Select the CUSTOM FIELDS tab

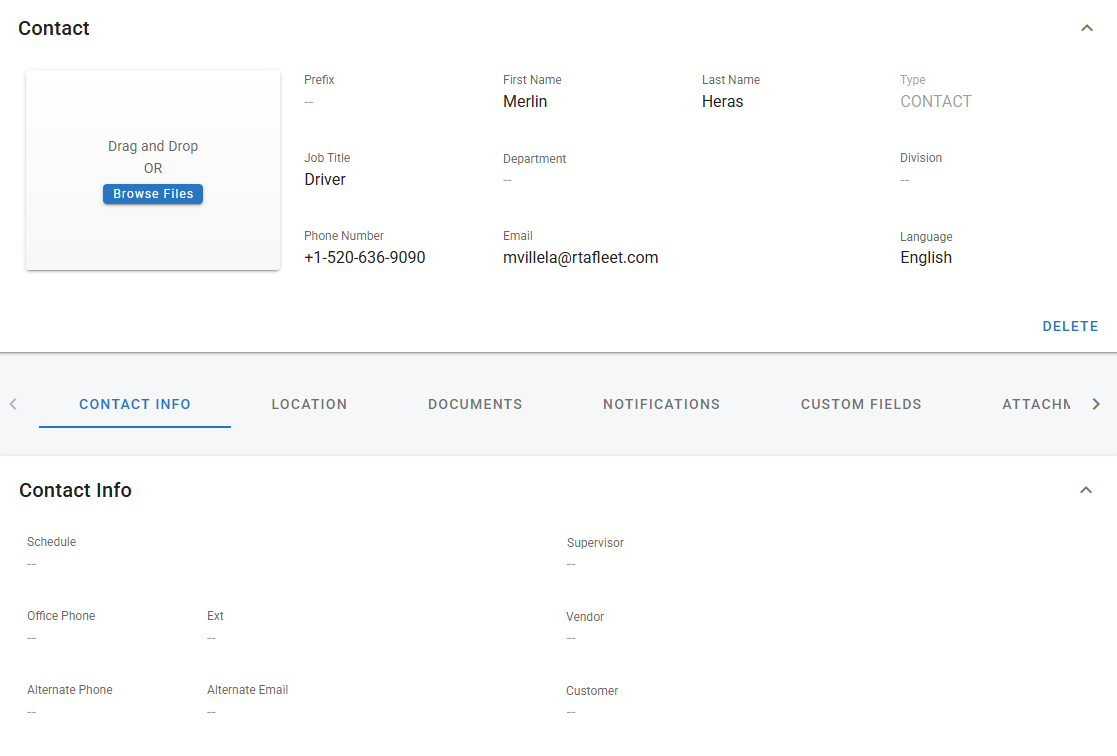pyautogui.click(x=861, y=404)
